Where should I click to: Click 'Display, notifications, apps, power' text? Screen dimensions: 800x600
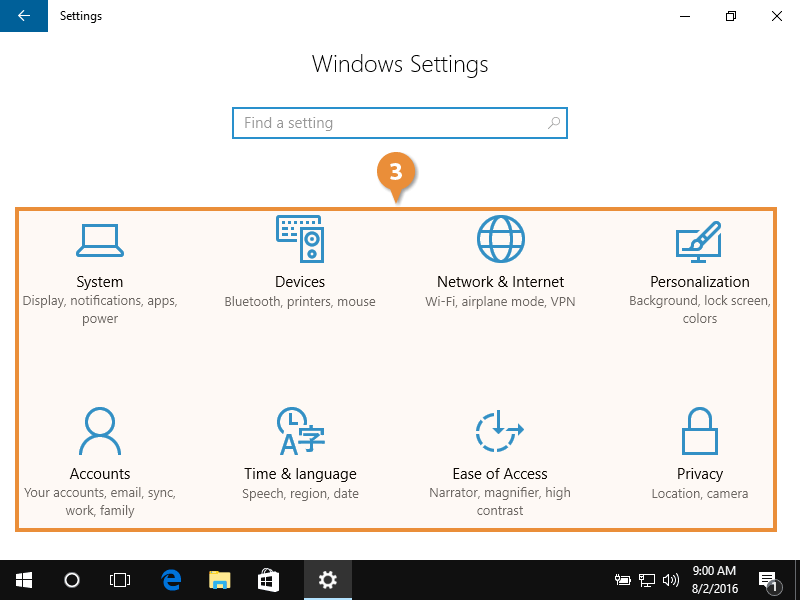(x=100, y=310)
